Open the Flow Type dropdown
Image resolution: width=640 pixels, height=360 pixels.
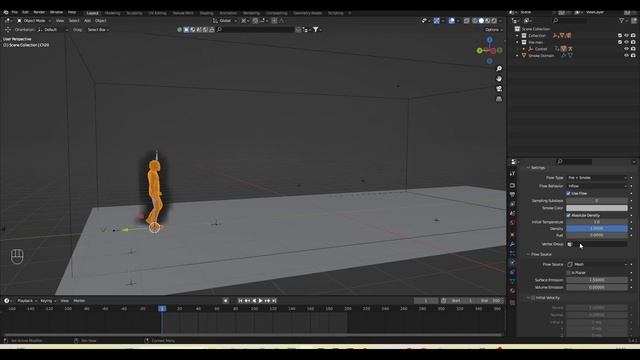click(597, 178)
